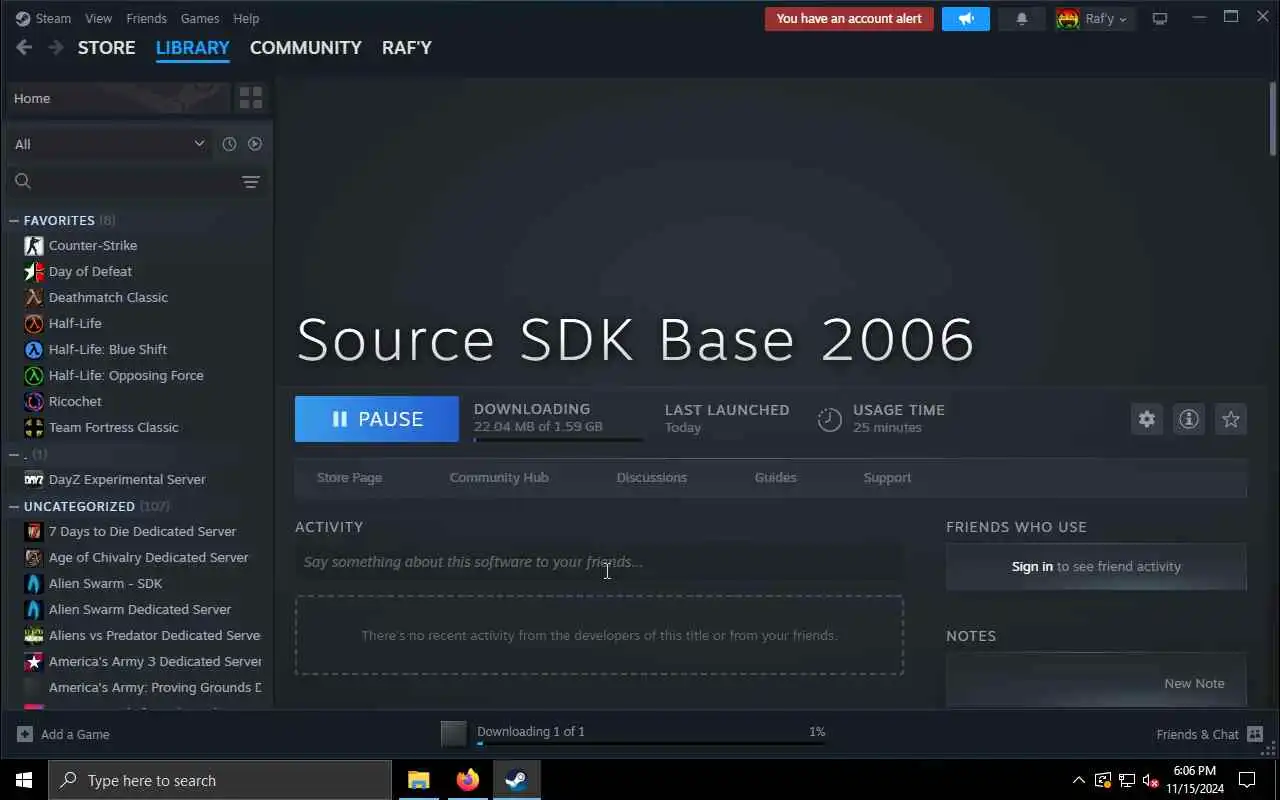Pause the Source SDK Base download
The image size is (1280, 800).
[x=377, y=419]
